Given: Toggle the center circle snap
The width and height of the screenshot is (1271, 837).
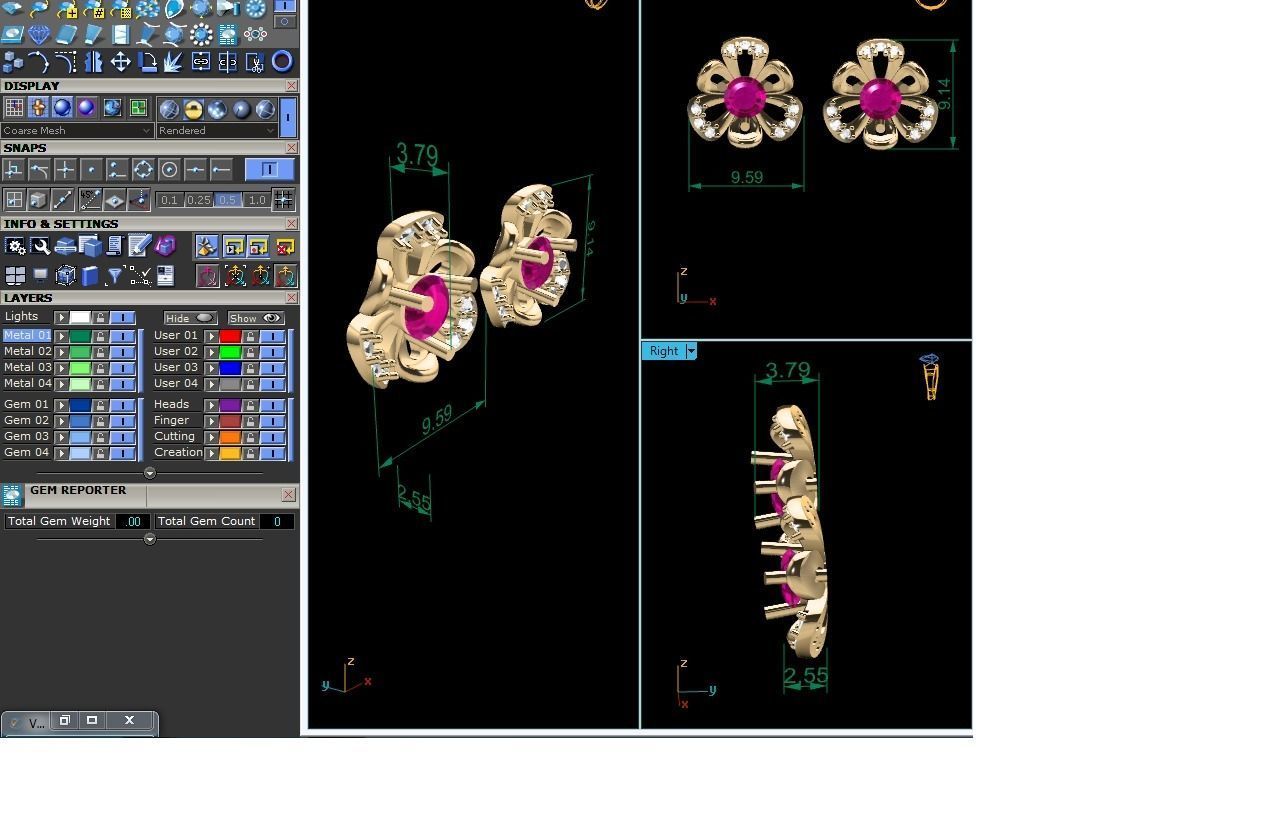Looking at the screenshot, I should [x=169, y=170].
